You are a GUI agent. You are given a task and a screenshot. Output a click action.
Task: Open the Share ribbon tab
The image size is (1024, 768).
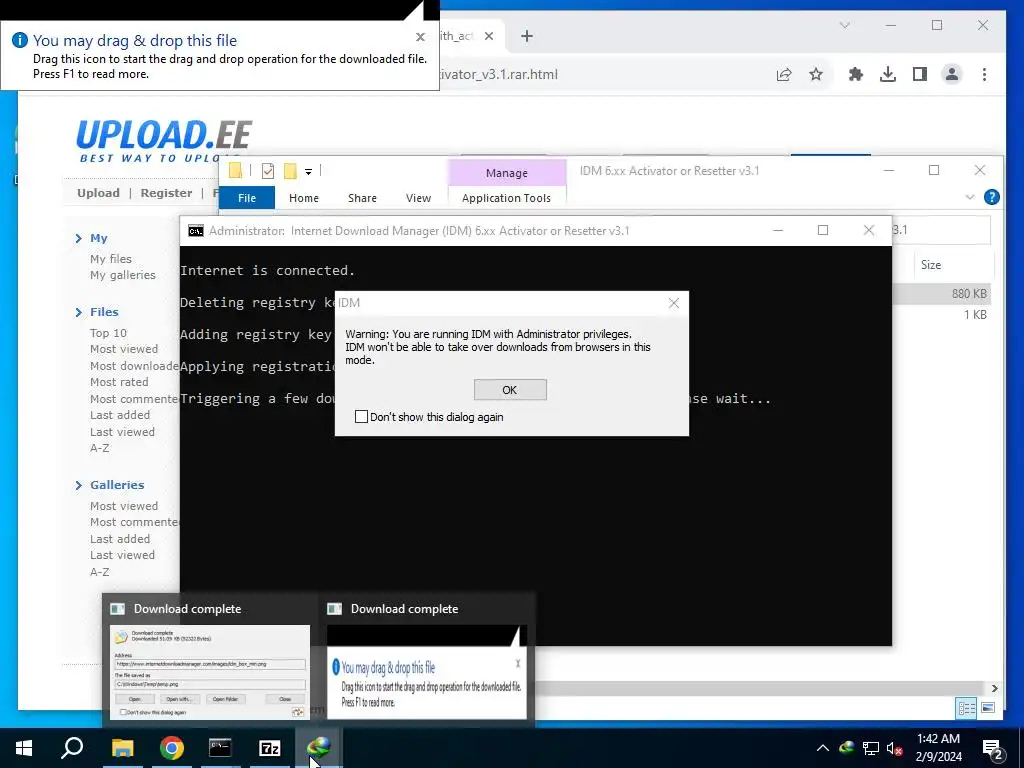coord(362,198)
